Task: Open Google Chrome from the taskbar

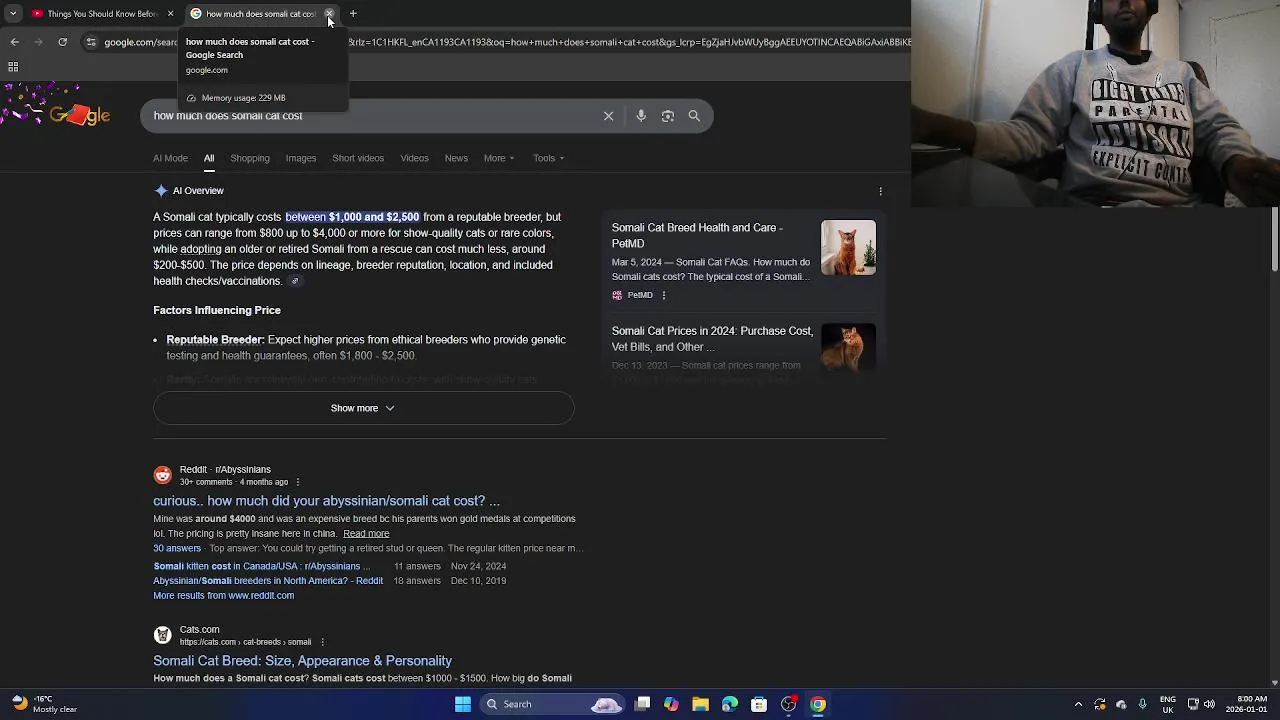Action: (x=818, y=704)
